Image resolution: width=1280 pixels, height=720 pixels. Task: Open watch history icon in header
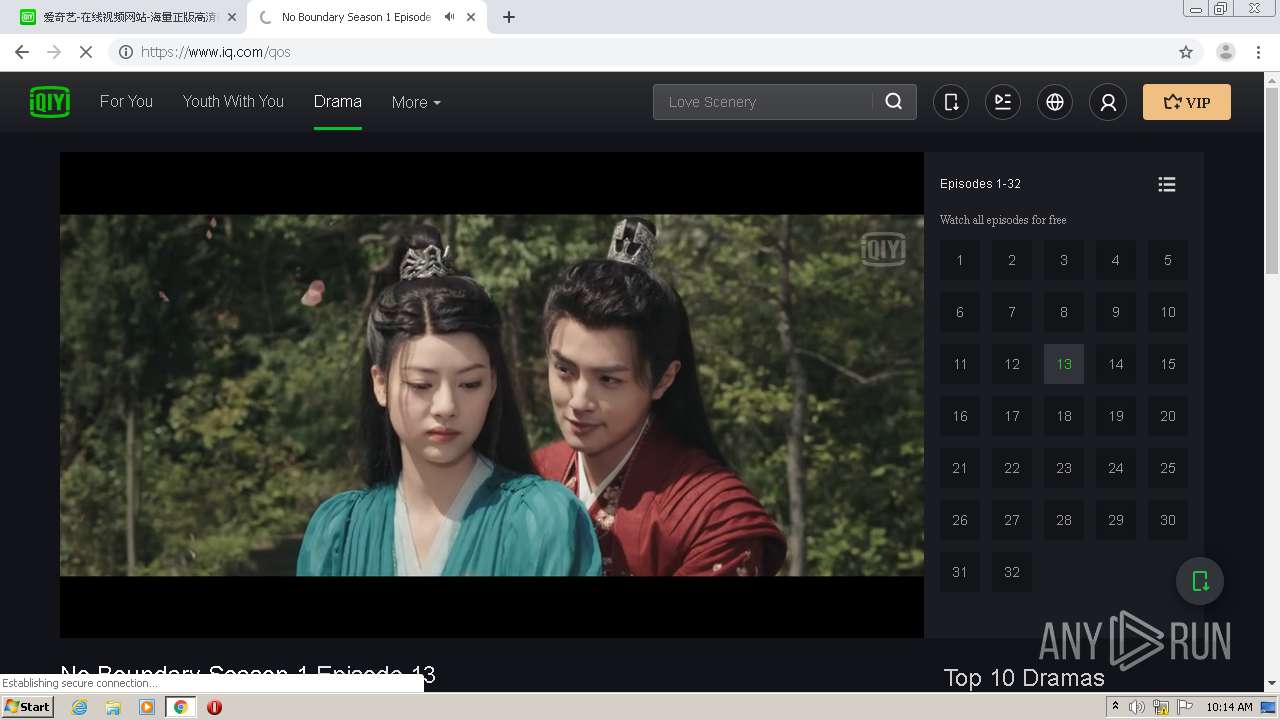[1003, 102]
